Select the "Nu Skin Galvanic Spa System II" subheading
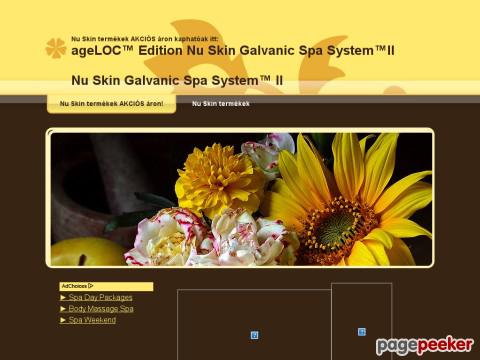This screenshot has height=360, width=480. click(177, 80)
